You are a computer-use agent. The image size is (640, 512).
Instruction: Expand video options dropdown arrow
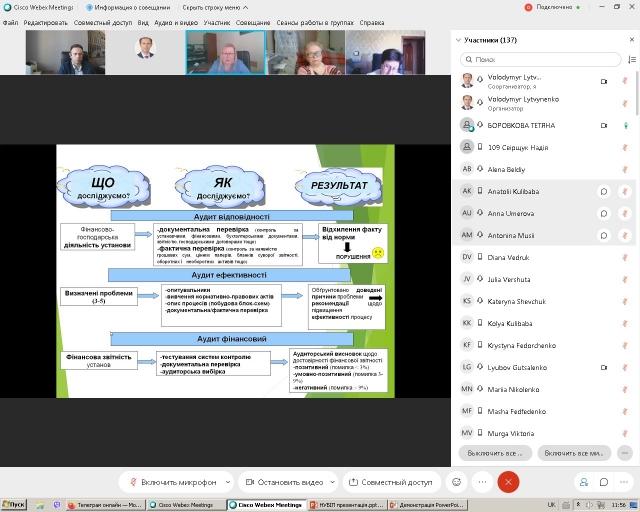[x=332, y=482]
